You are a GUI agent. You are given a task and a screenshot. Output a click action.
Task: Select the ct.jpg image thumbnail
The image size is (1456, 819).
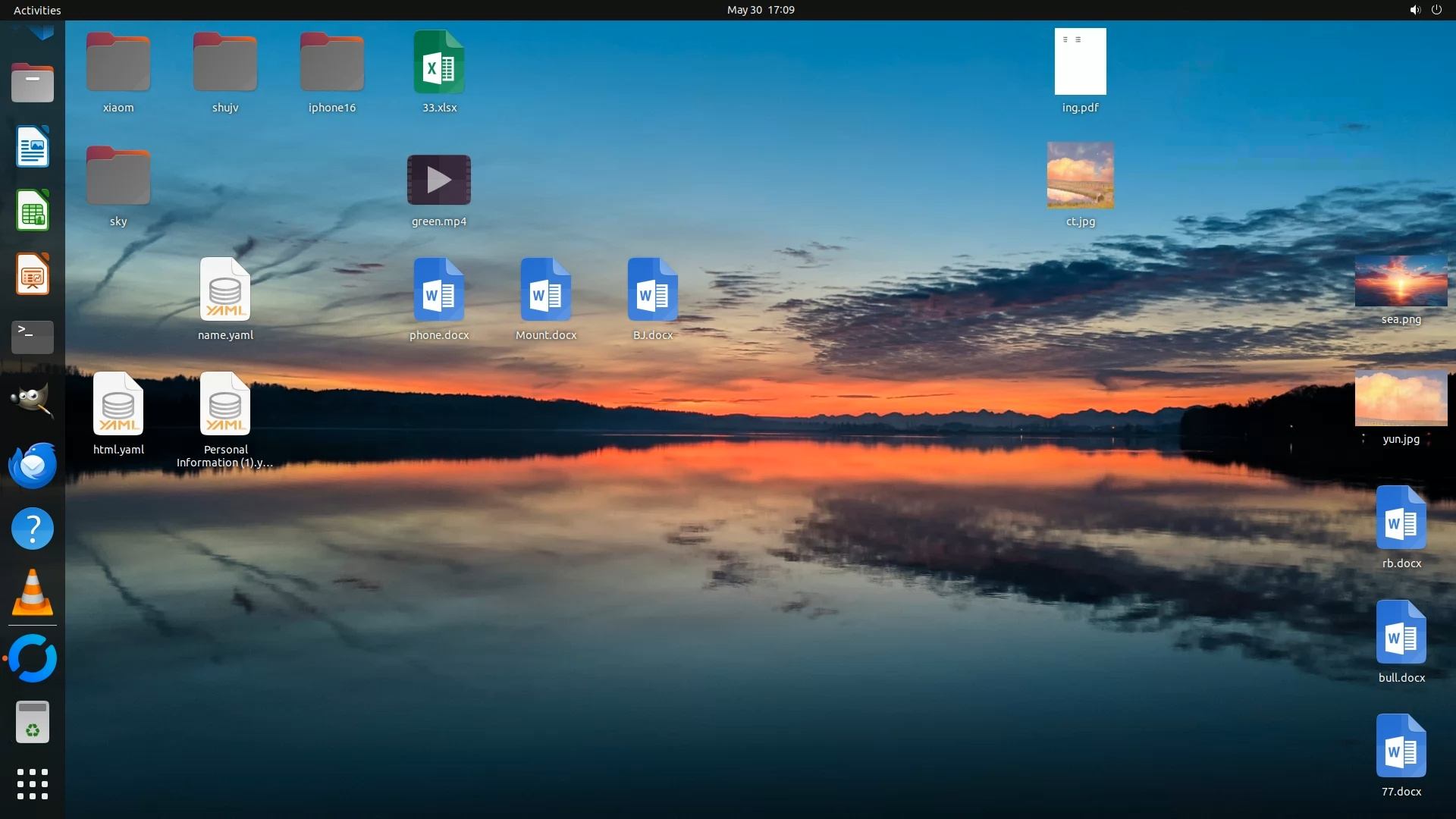click(x=1080, y=175)
